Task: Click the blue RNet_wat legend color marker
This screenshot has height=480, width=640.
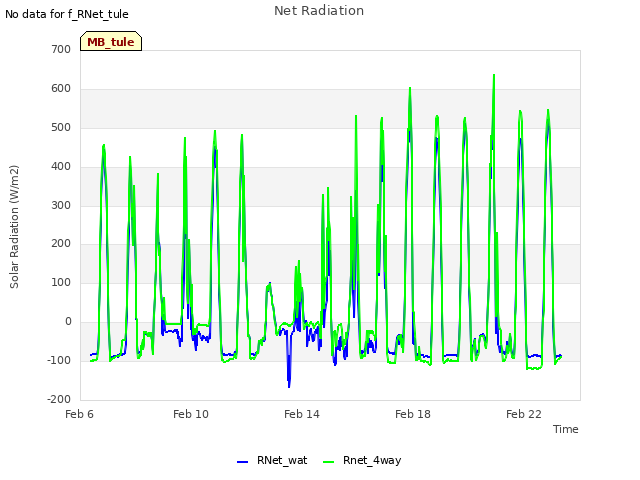Action: coord(242,462)
